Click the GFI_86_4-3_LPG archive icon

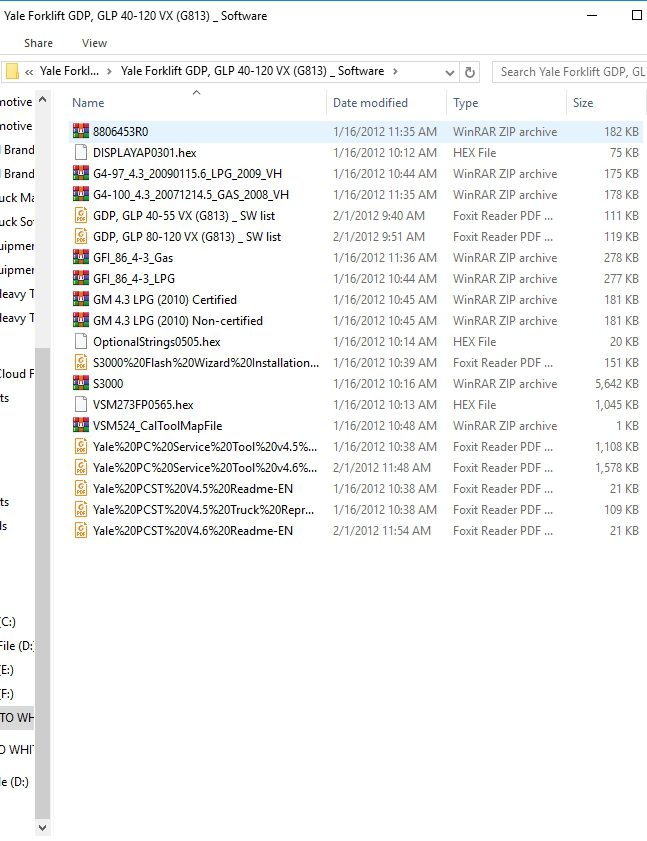pyautogui.click(x=80, y=278)
